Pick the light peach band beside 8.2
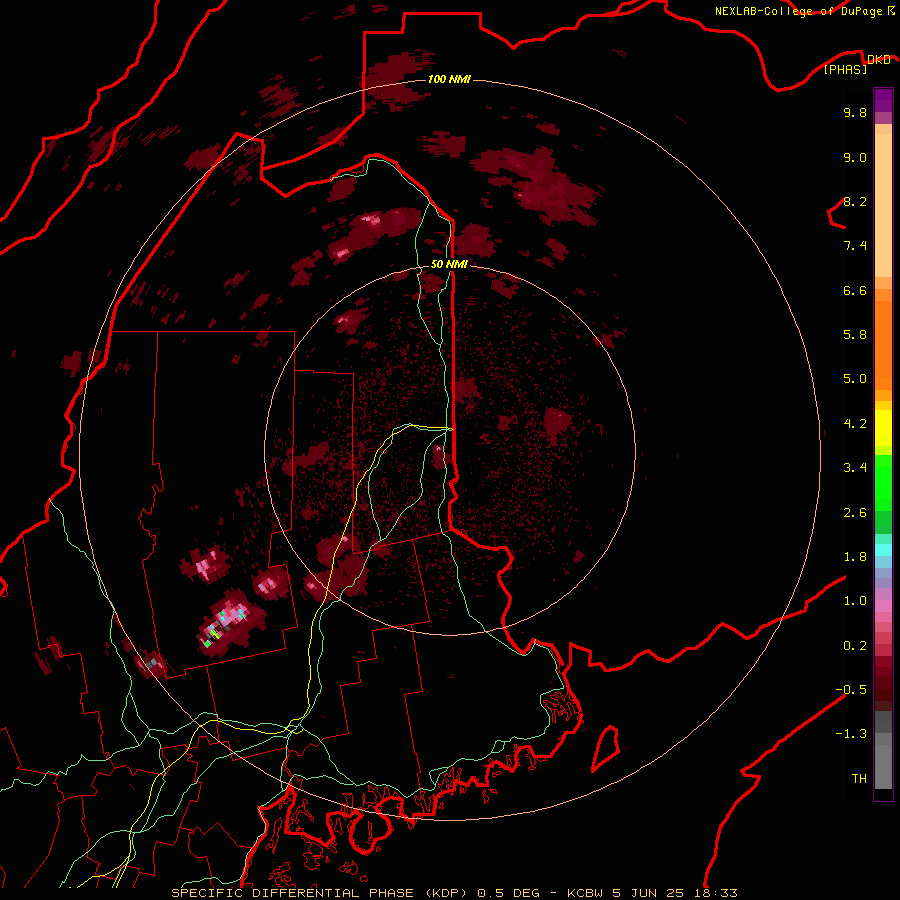Viewport: 900px width, 900px height. 883,205
